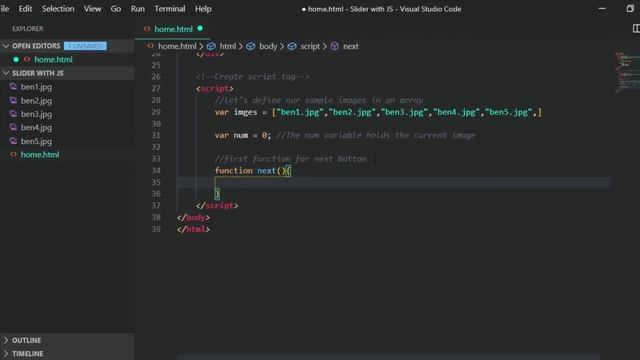Click the "ben5.jpg" string in the array
Image resolution: width=640 pixels, height=360 pixels.
click(509, 112)
